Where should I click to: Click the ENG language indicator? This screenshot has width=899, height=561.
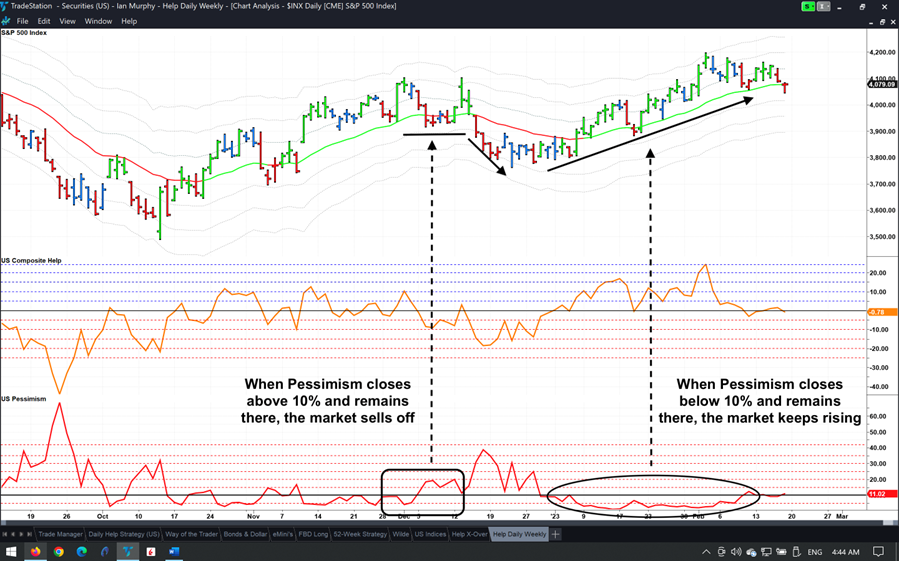(x=815, y=552)
